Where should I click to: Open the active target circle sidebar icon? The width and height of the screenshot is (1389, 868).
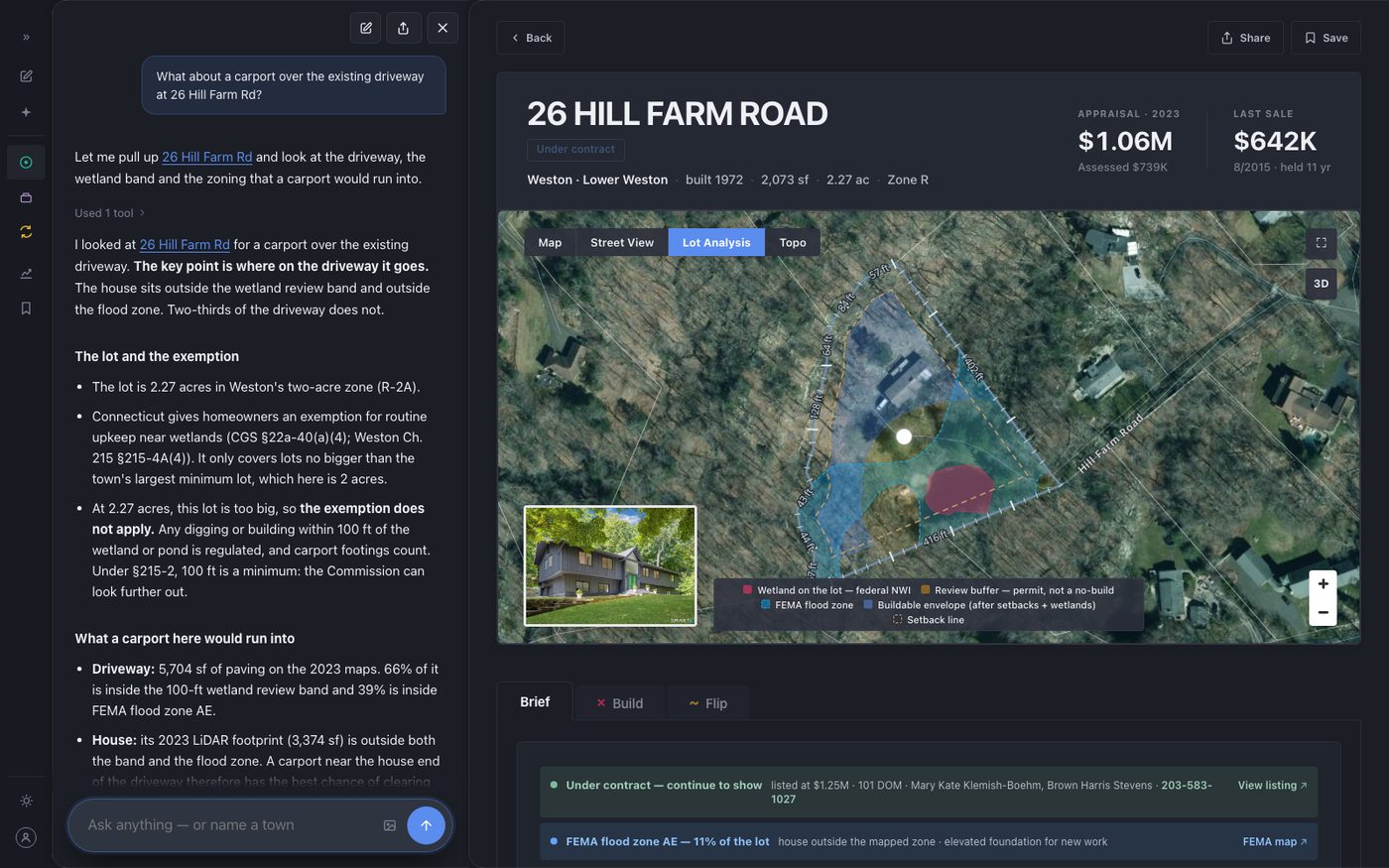tap(26, 162)
